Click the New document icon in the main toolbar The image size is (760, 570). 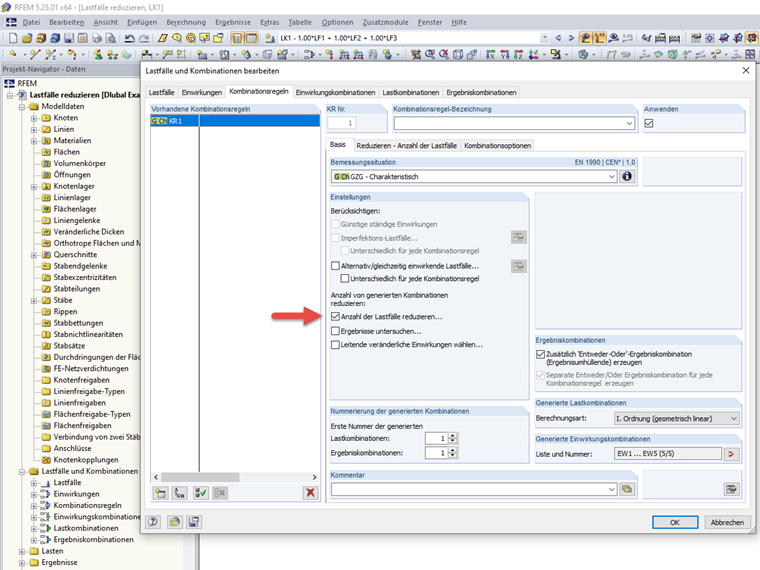click(x=13, y=38)
